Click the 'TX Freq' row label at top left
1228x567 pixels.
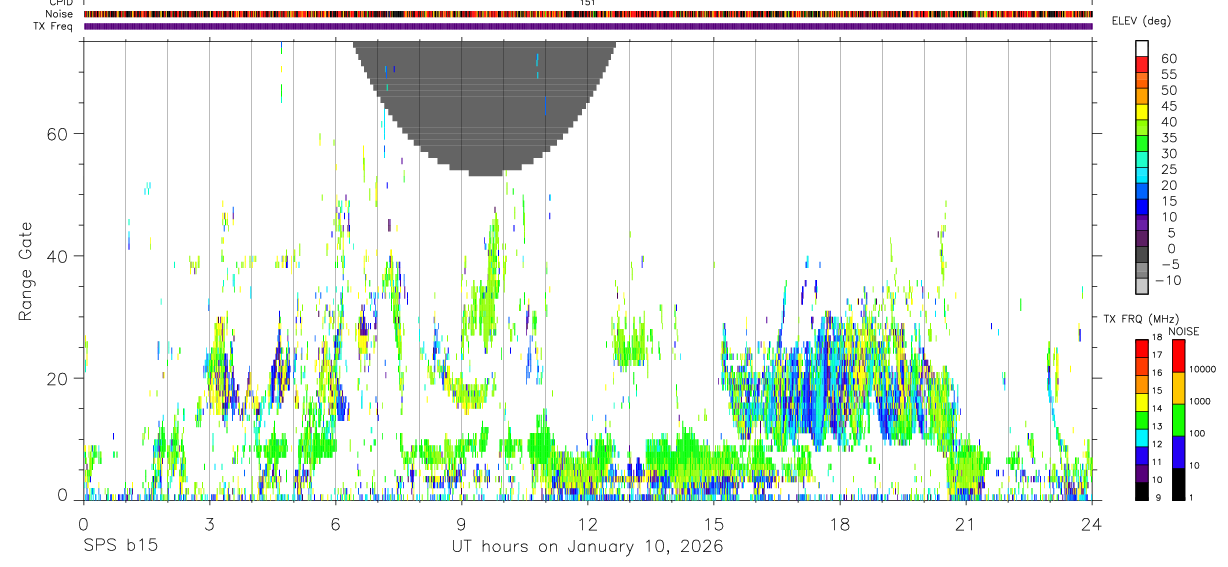(x=54, y=26)
